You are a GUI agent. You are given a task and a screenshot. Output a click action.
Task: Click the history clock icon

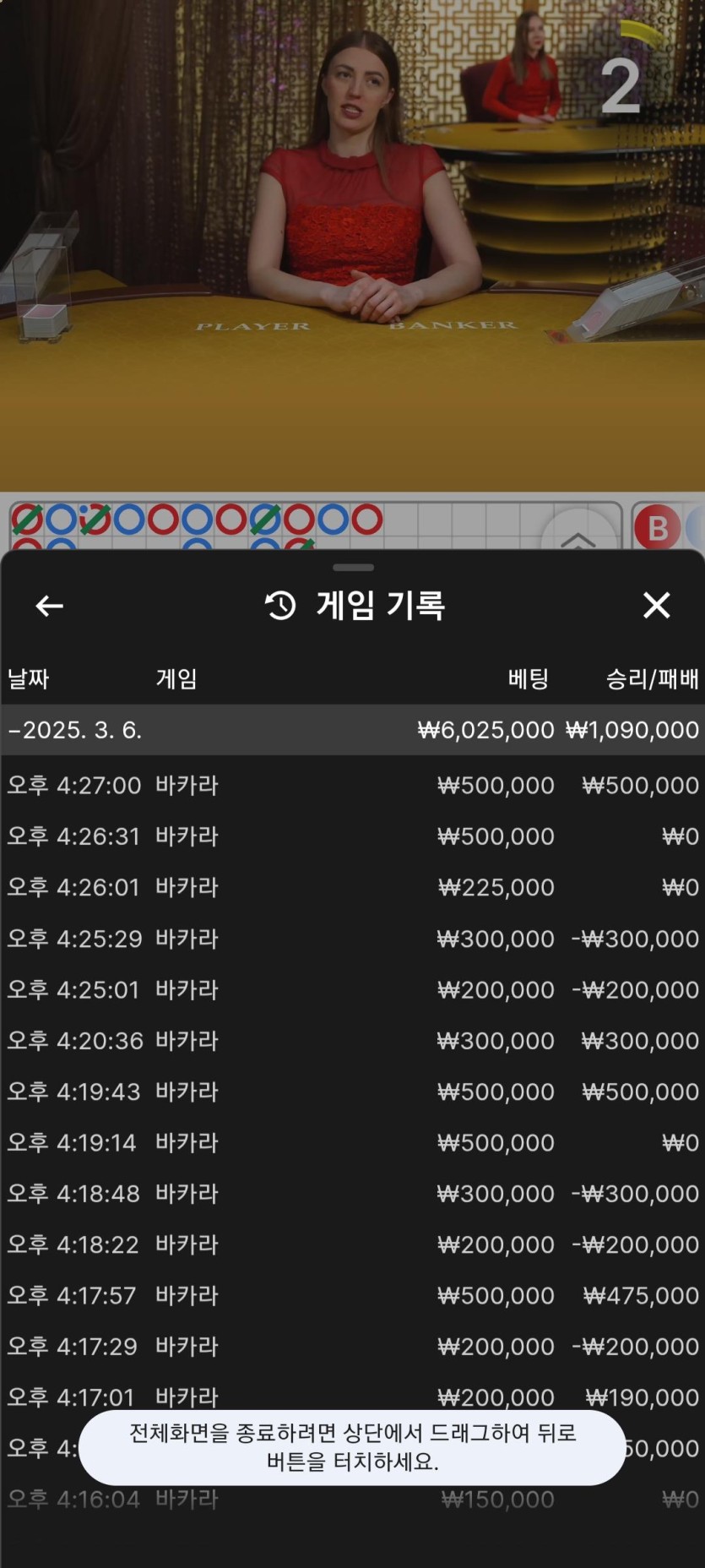point(280,606)
